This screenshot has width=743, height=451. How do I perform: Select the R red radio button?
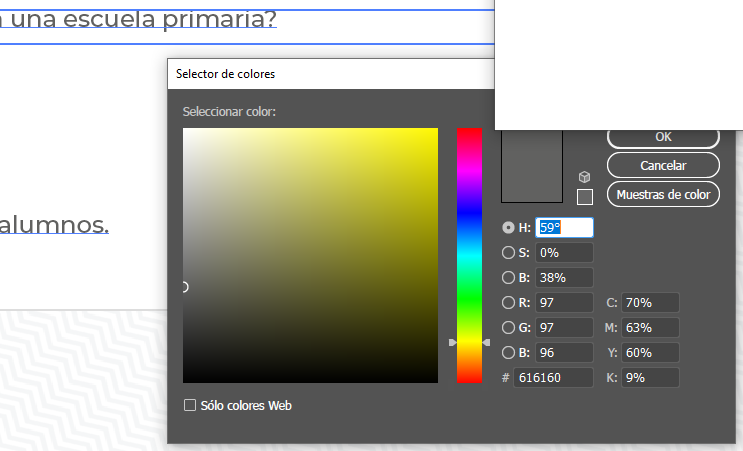coord(508,303)
